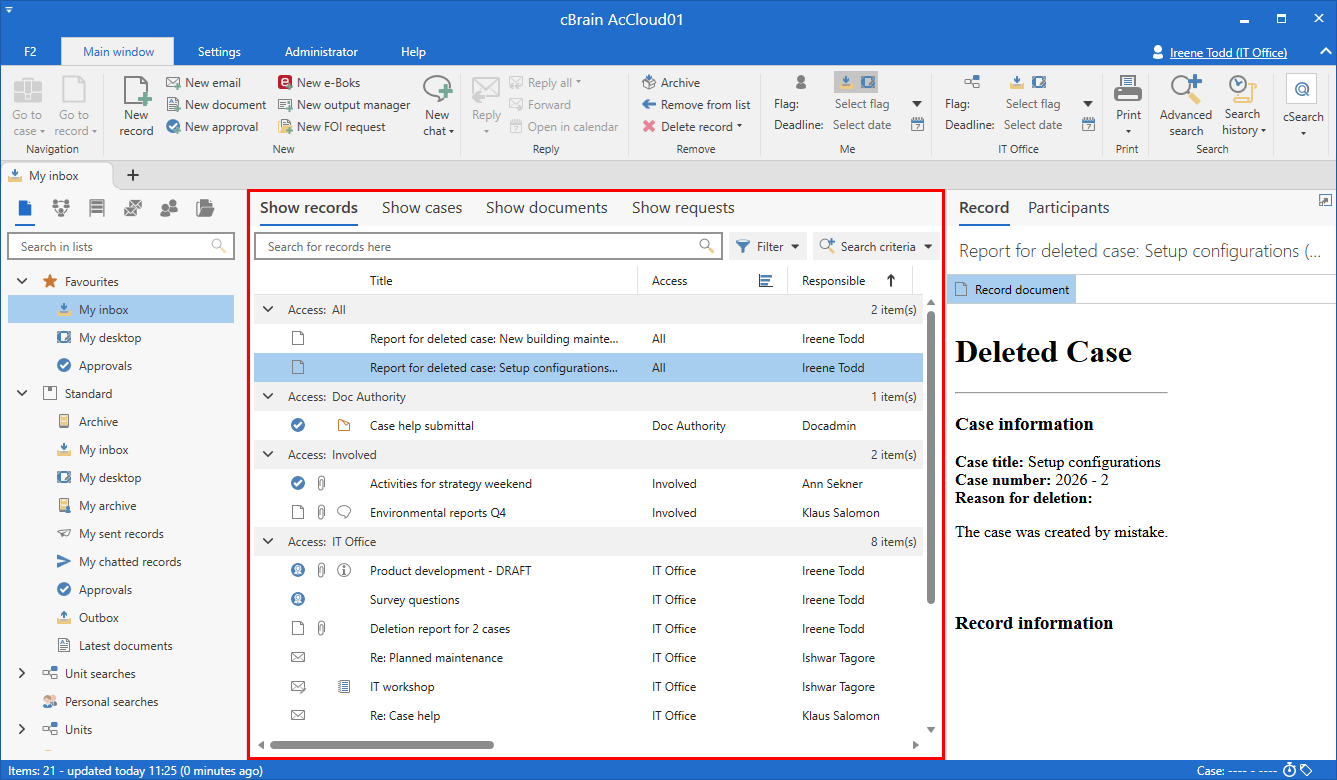This screenshot has height=780, width=1337.
Task: Create a New FOI request
Action: coord(332,127)
